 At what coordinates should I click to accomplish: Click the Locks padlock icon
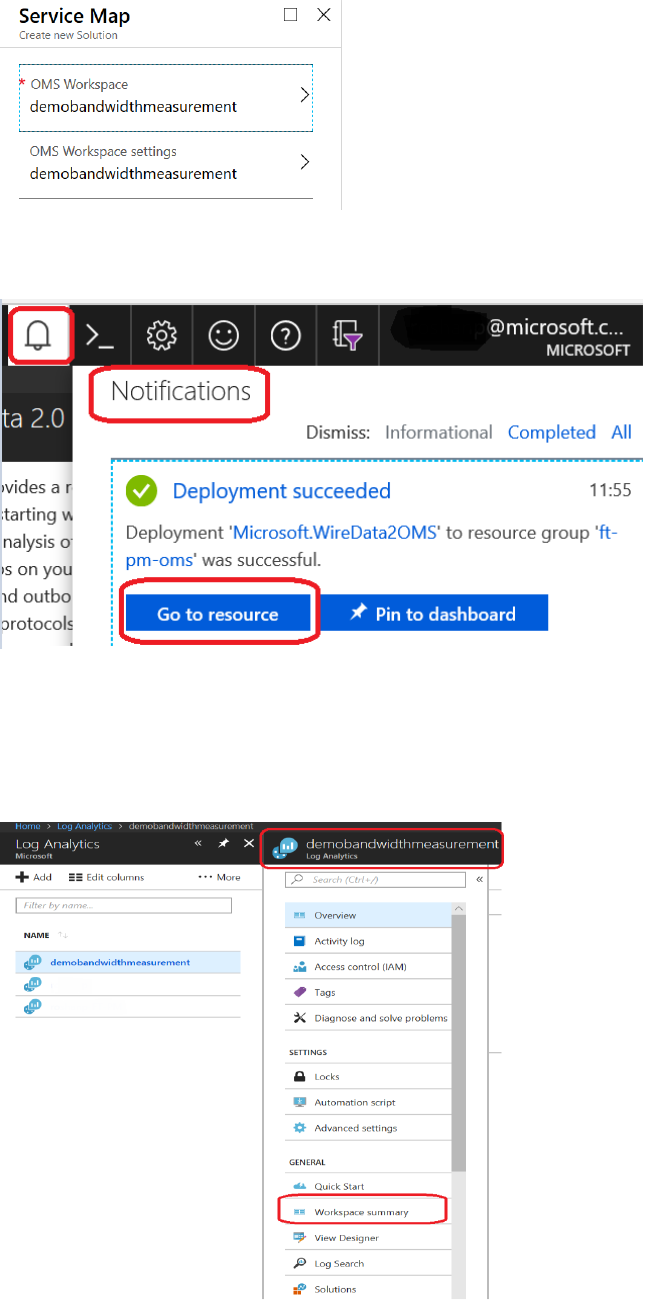[x=299, y=1077]
